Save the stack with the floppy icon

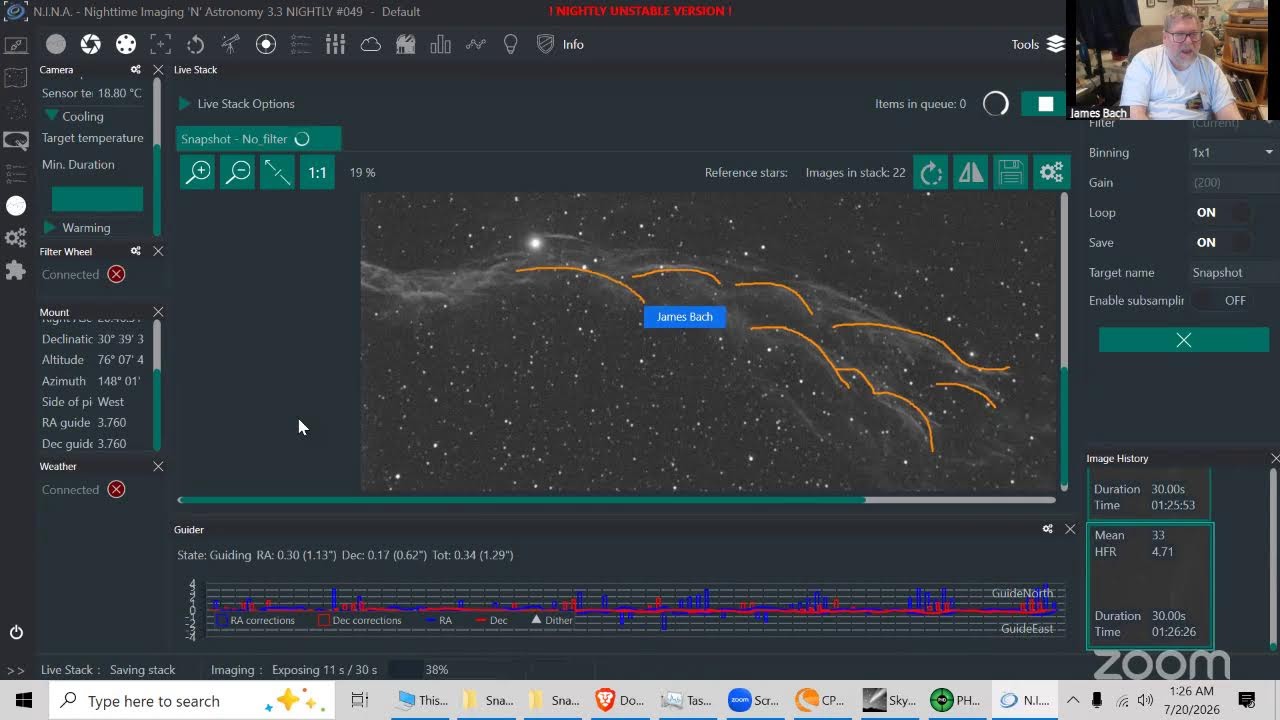point(1011,173)
